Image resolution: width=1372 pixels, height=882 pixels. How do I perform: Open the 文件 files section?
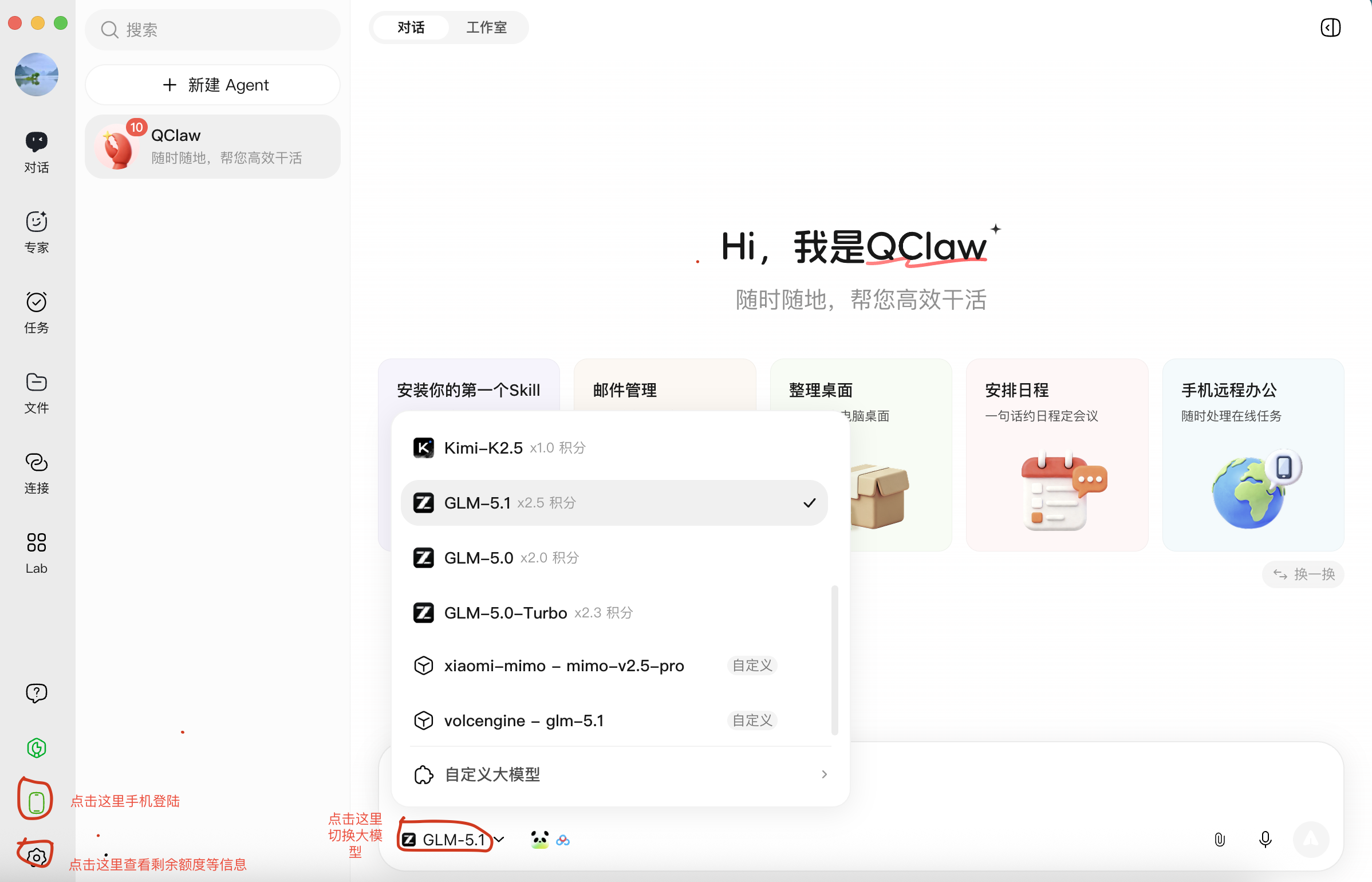point(37,393)
